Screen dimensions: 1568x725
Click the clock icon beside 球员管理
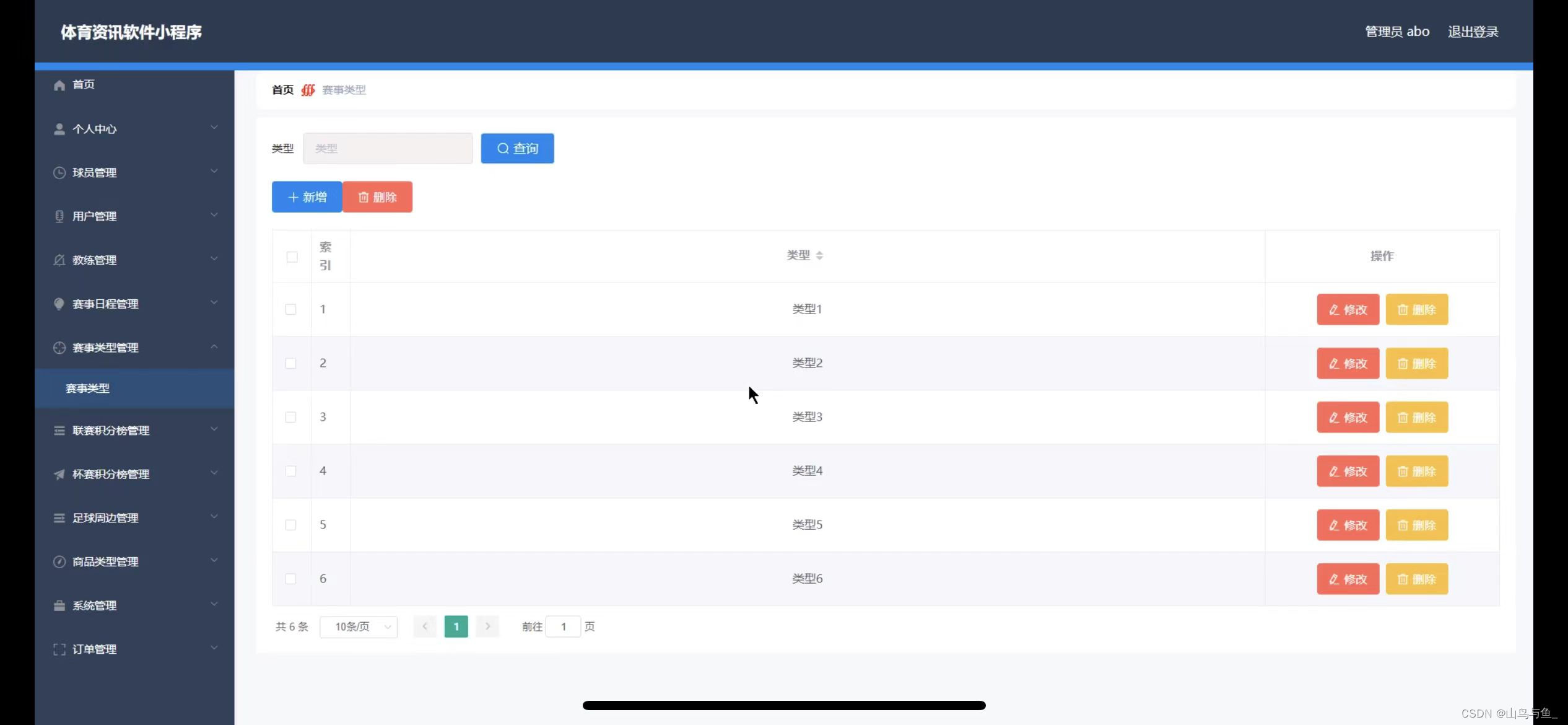coord(59,173)
